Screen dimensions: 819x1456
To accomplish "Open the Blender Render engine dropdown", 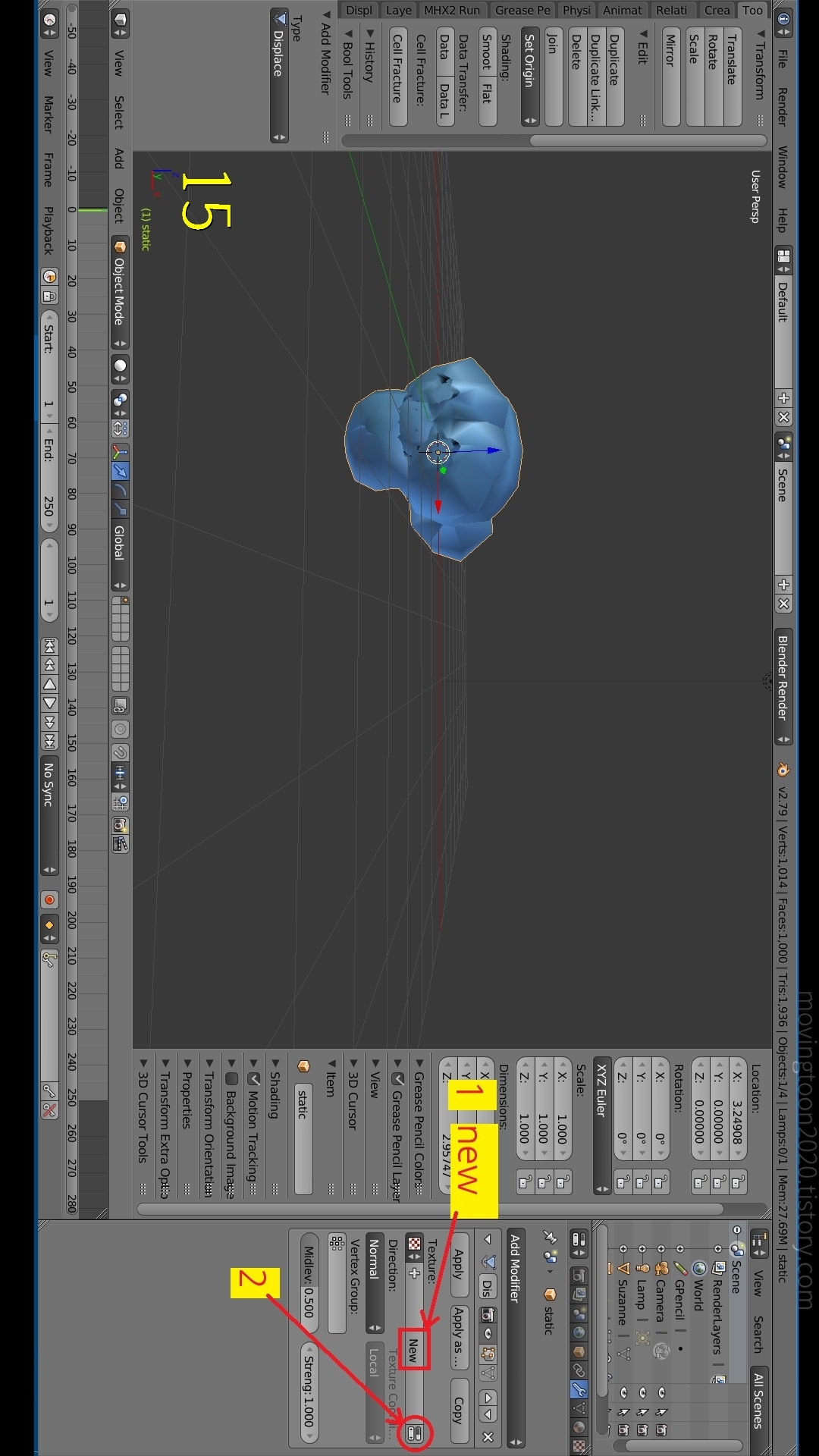I will (783, 686).
